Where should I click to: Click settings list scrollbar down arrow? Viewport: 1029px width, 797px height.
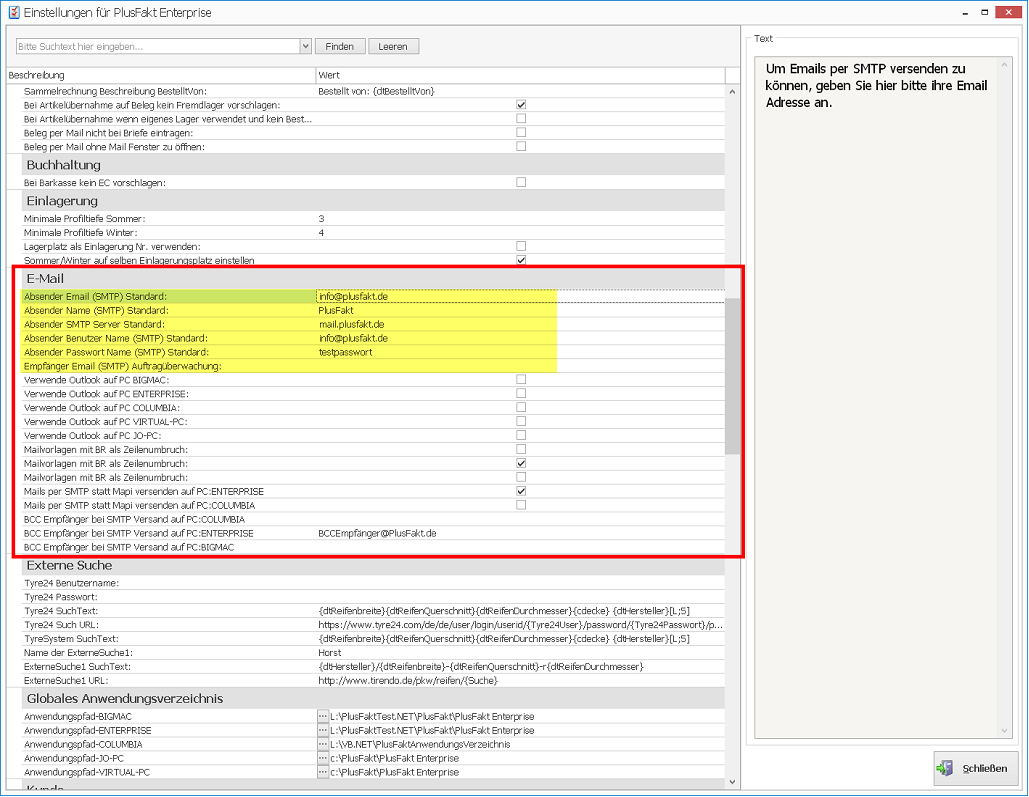tap(732, 782)
